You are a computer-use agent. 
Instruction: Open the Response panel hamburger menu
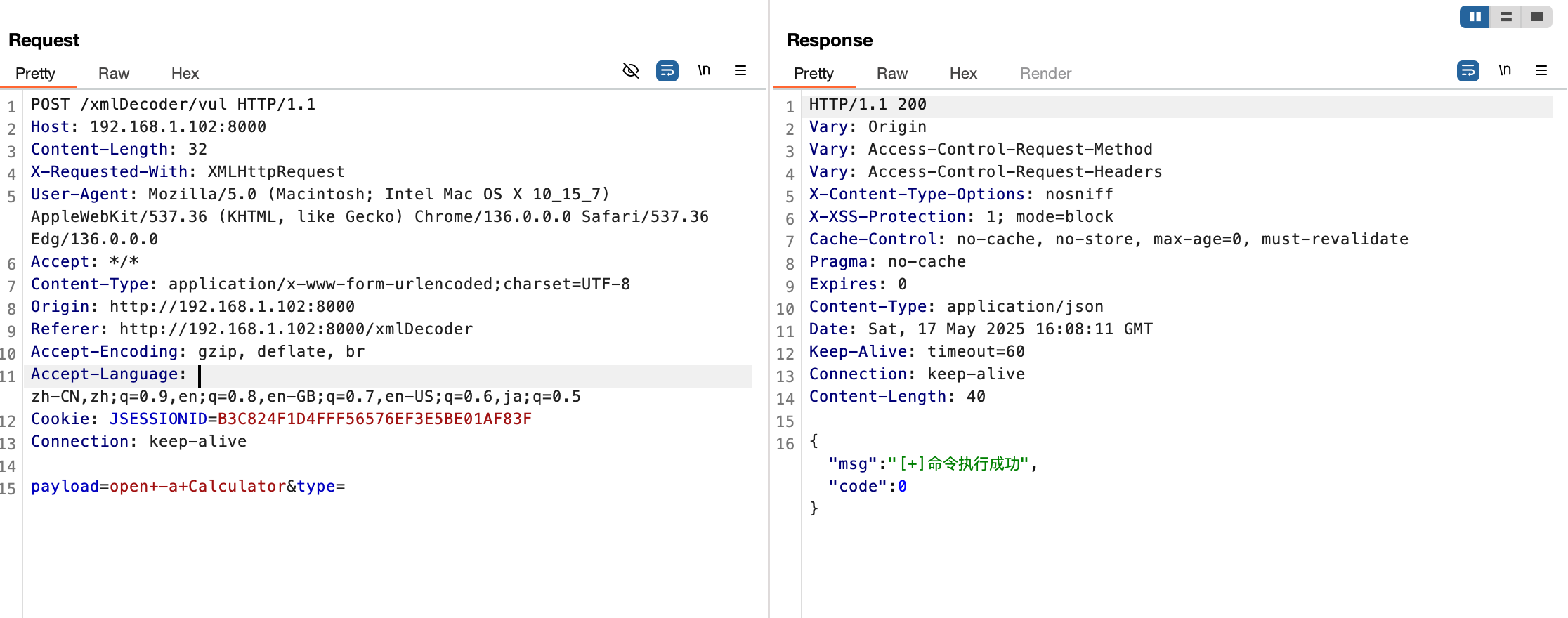(x=1541, y=70)
